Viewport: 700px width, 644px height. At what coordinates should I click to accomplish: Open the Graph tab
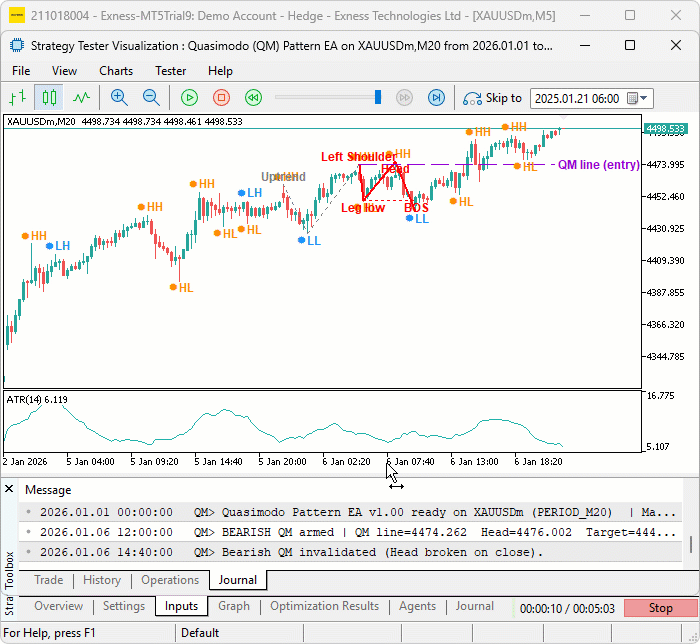click(234, 606)
